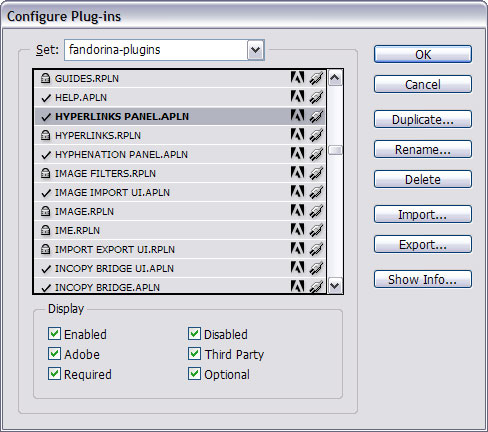Screen dimensions: 488x432
Task: Click the Adobe logo on HYPERLINKS PANEL.APLN row
Action: tap(297, 115)
